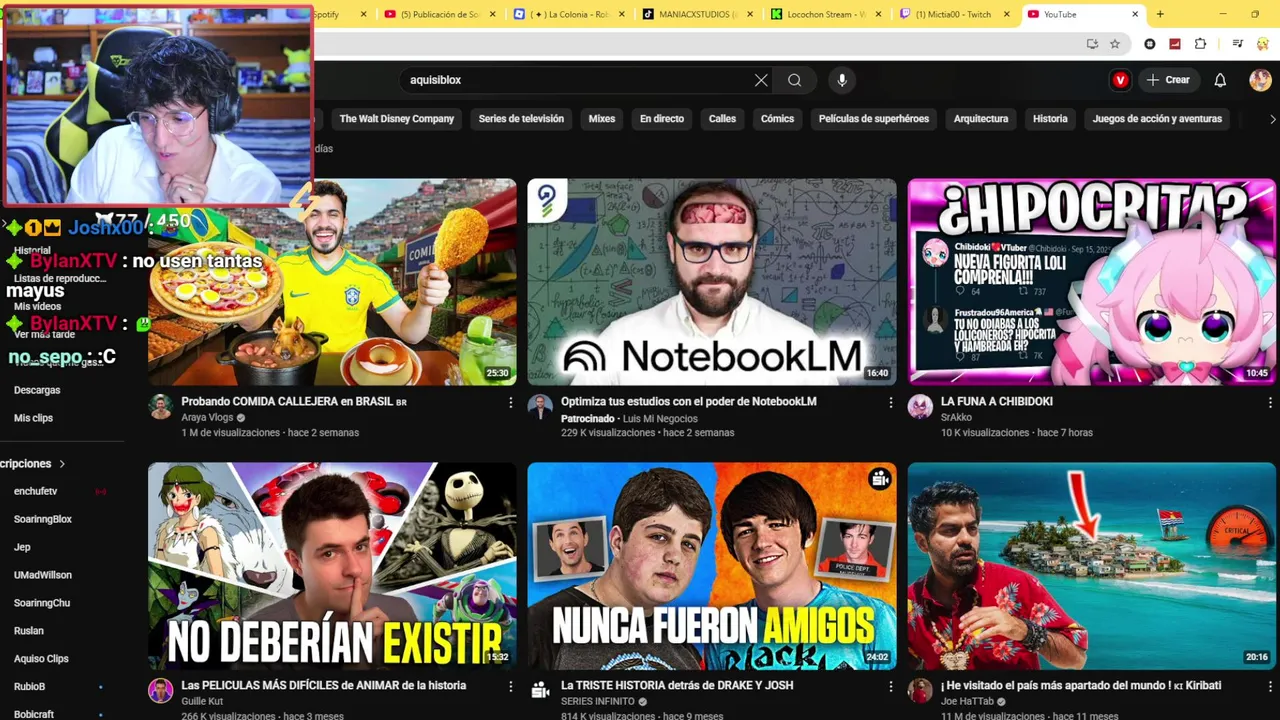Open the SoarinngBlox subscription

click(x=43, y=519)
